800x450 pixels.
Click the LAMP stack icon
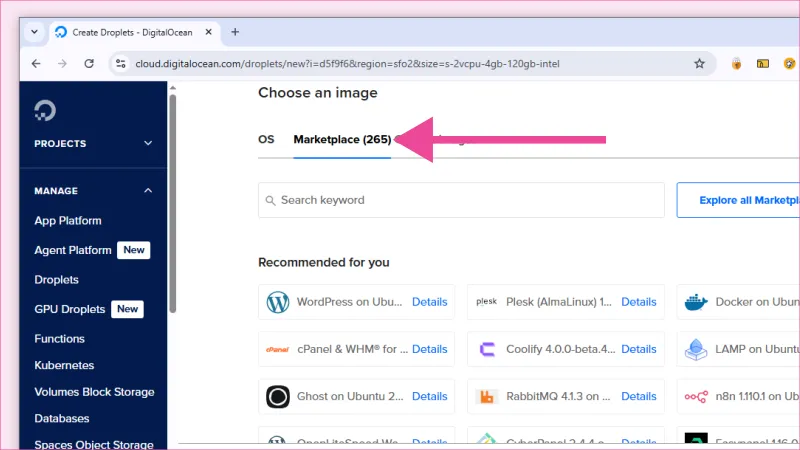696,349
